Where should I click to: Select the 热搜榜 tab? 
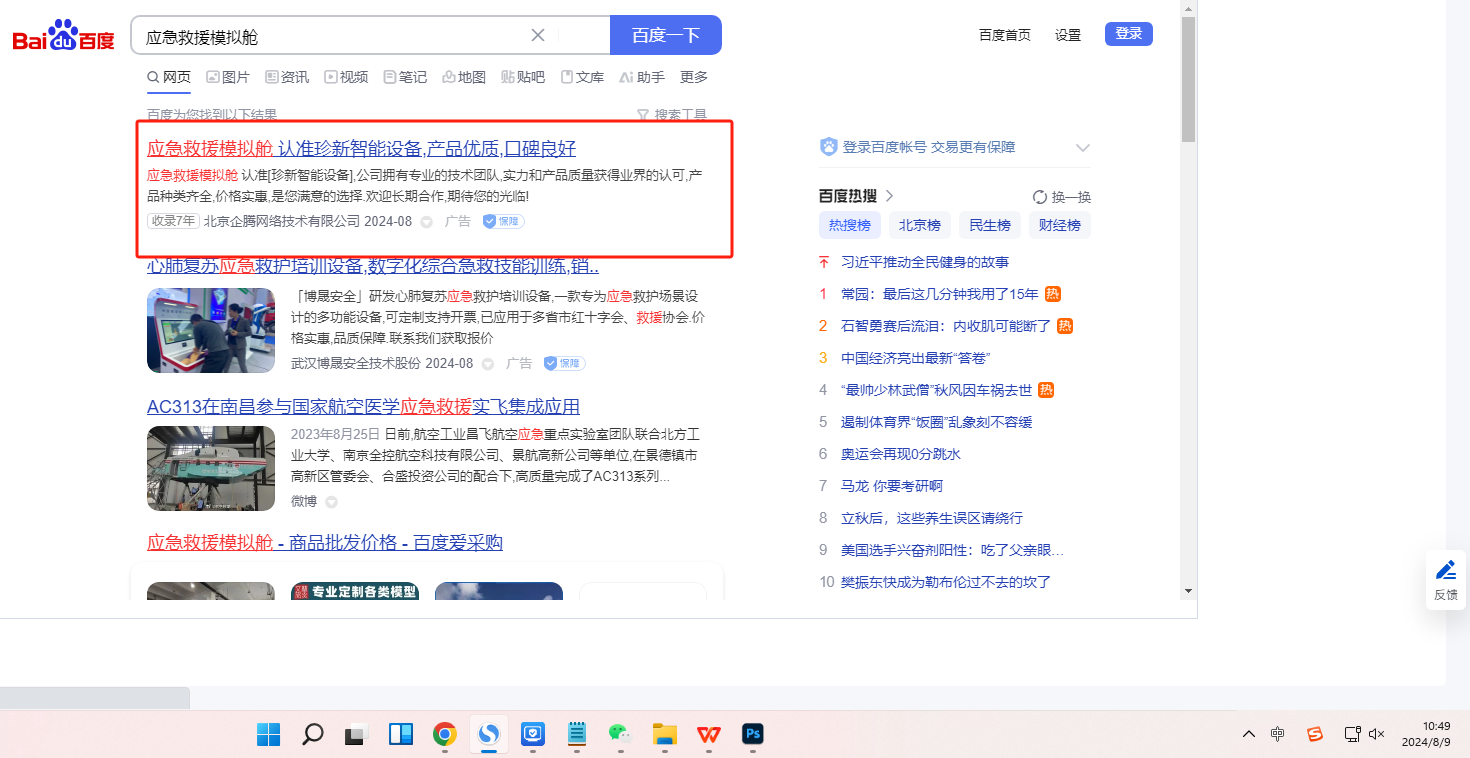point(850,225)
